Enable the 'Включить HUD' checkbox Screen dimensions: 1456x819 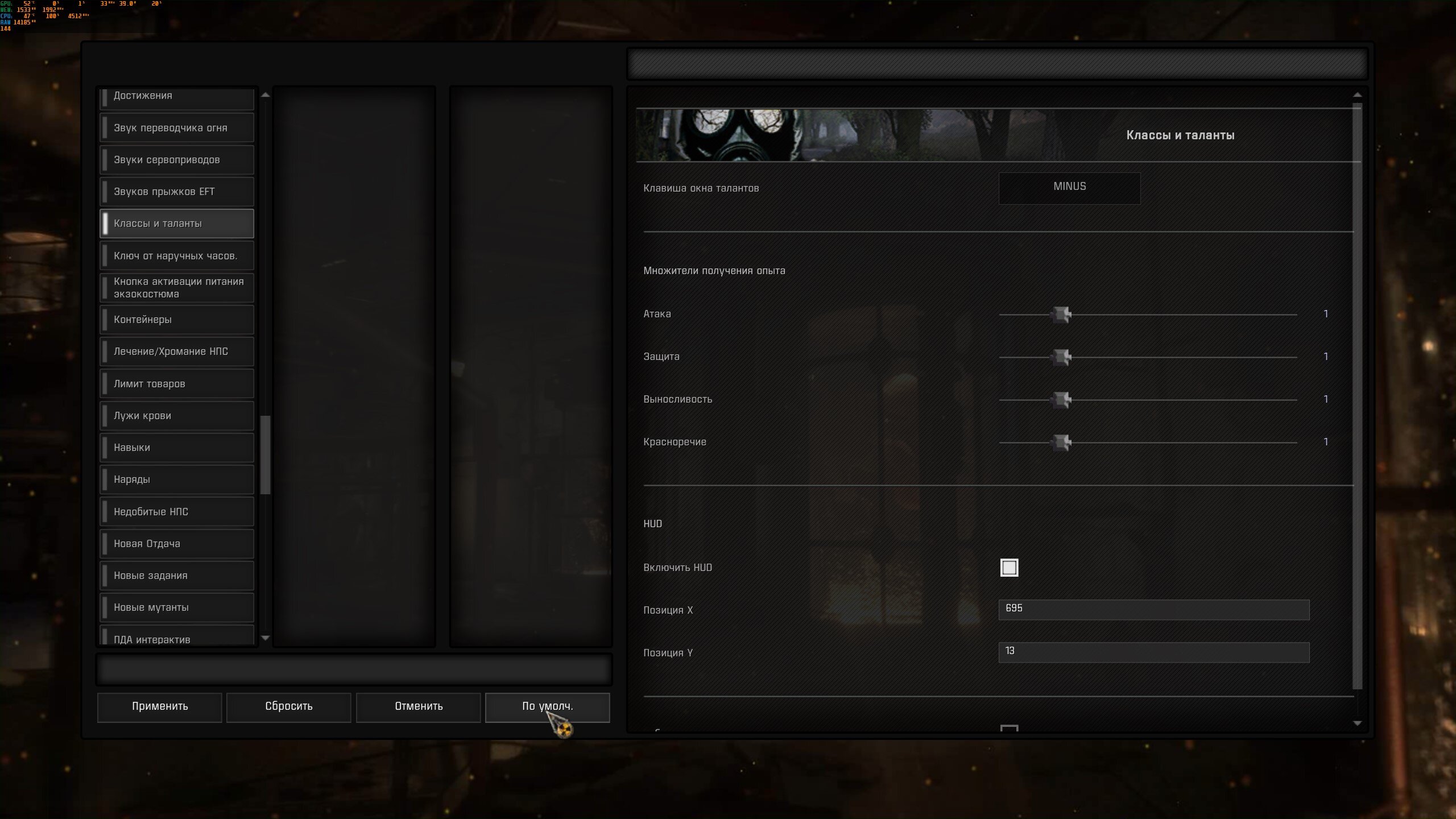[x=1010, y=568]
